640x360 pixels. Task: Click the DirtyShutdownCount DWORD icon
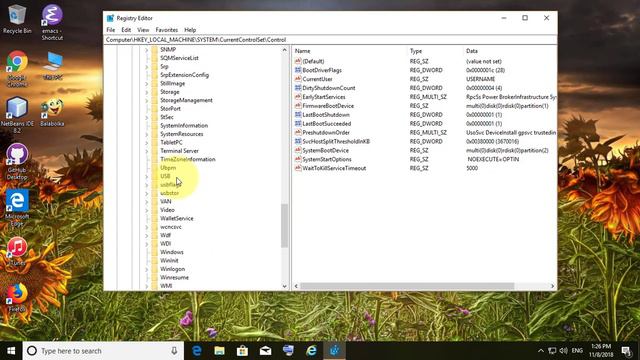click(x=298, y=88)
